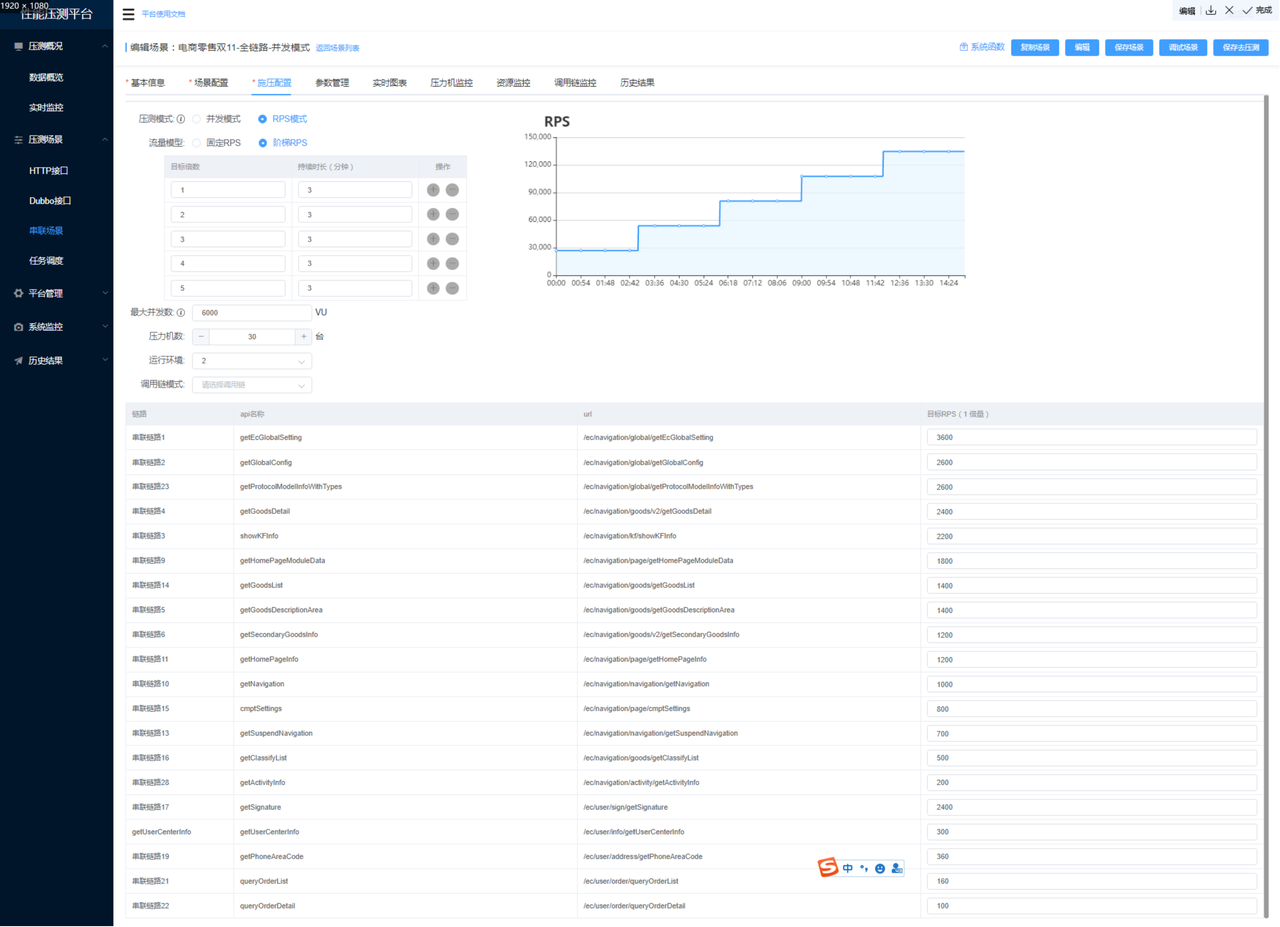The image size is (1280, 927).
Task: Add a step after the multiplier 4 row
Action: [x=433, y=263]
